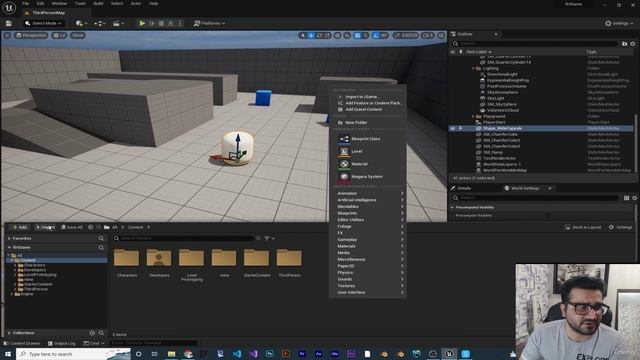Viewport: 640px width, 360px height.
Task: Click the Content Browser history back icon
Action: click(91, 227)
